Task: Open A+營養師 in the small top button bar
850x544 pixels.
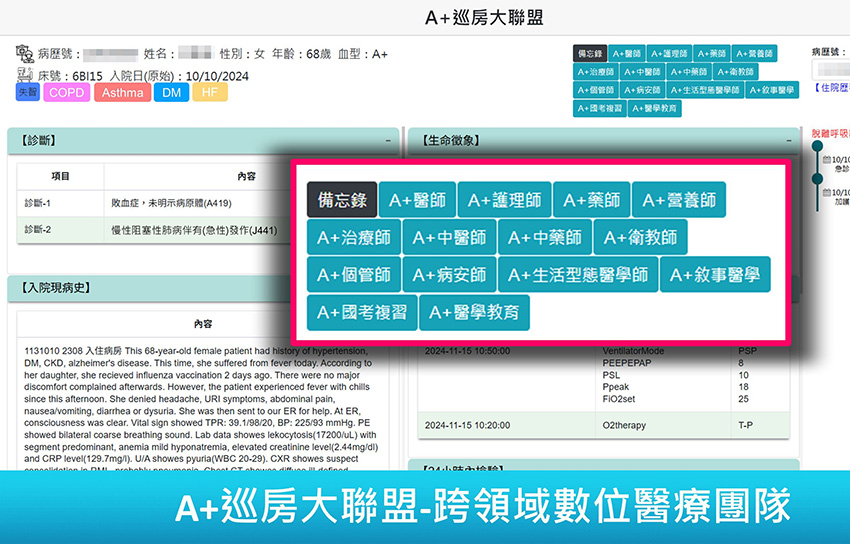Action: coord(754,54)
